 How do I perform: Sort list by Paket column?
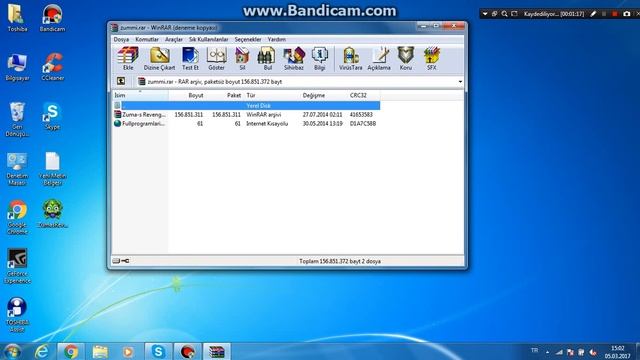pos(224,95)
